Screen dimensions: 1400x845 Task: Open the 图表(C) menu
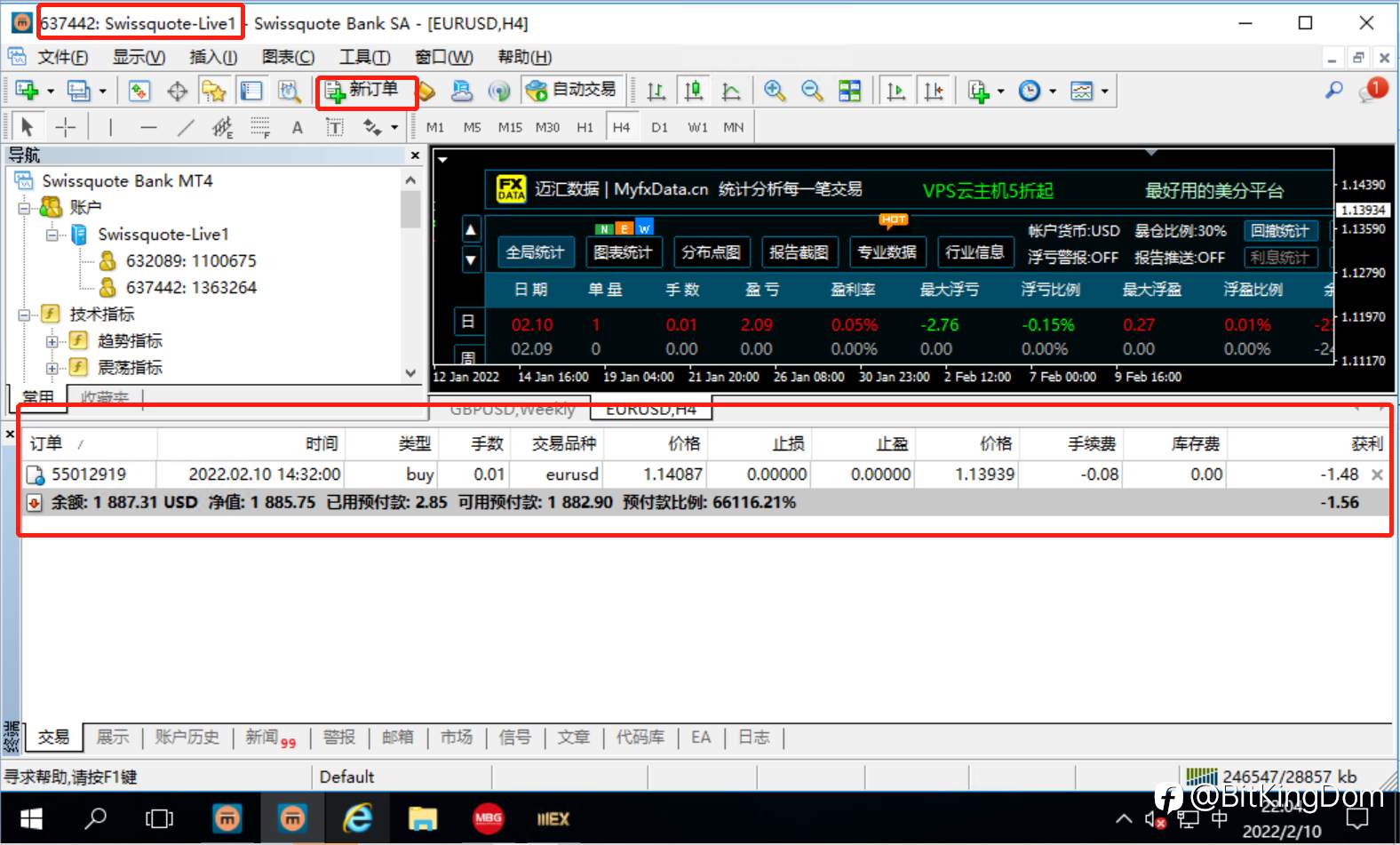(288, 57)
